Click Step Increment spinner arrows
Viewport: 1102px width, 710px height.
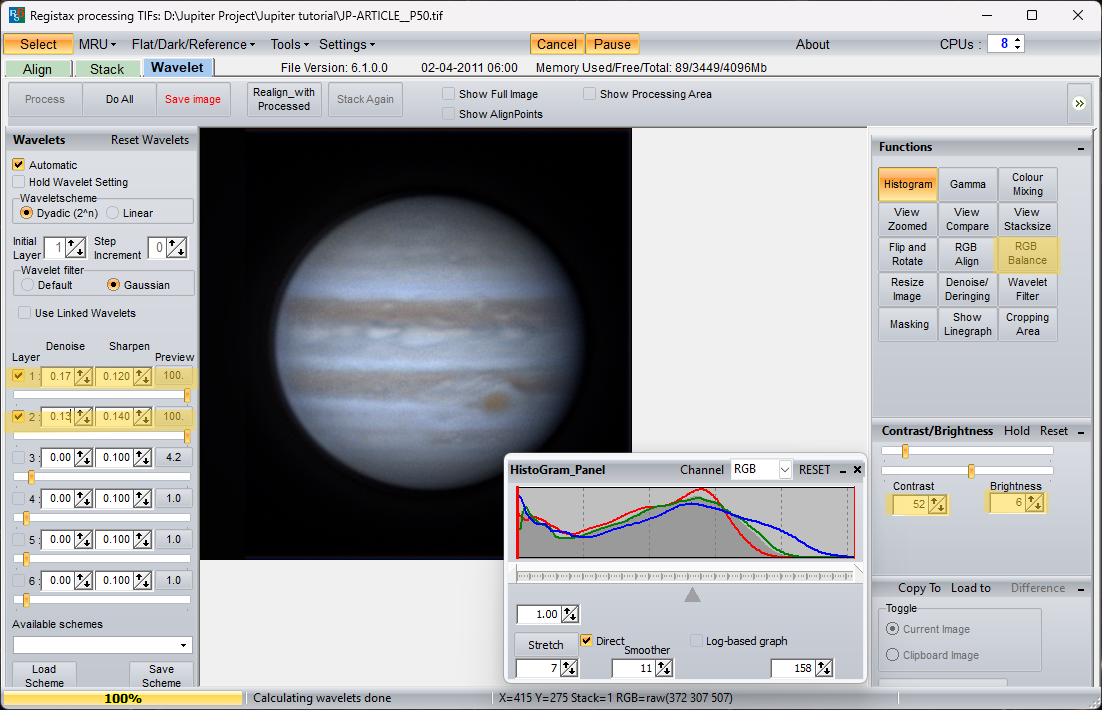[176, 248]
